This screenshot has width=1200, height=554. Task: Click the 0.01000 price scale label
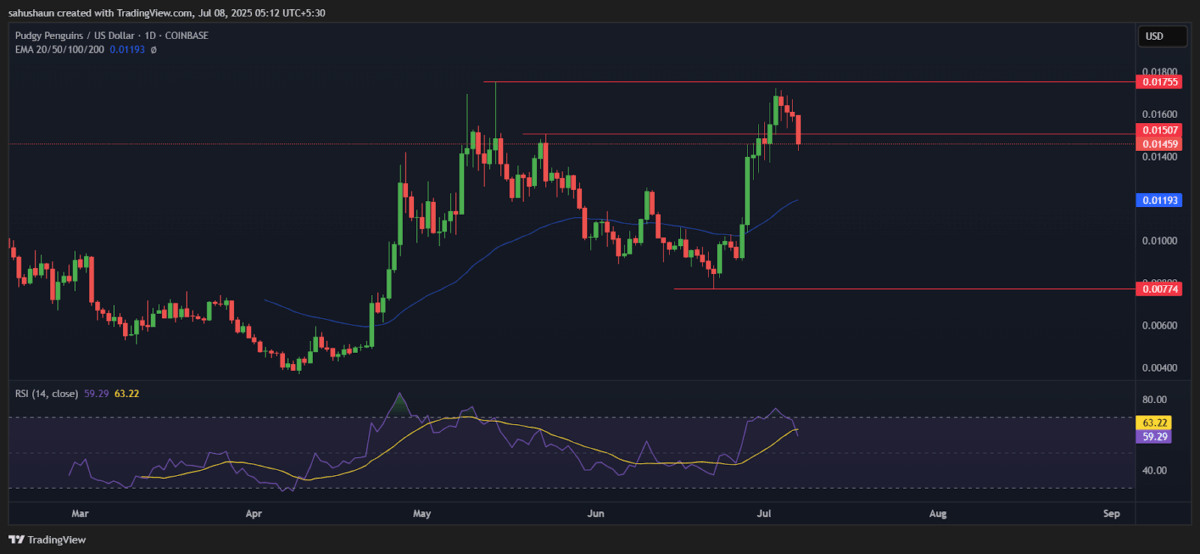pyautogui.click(x=1158, y=241)
